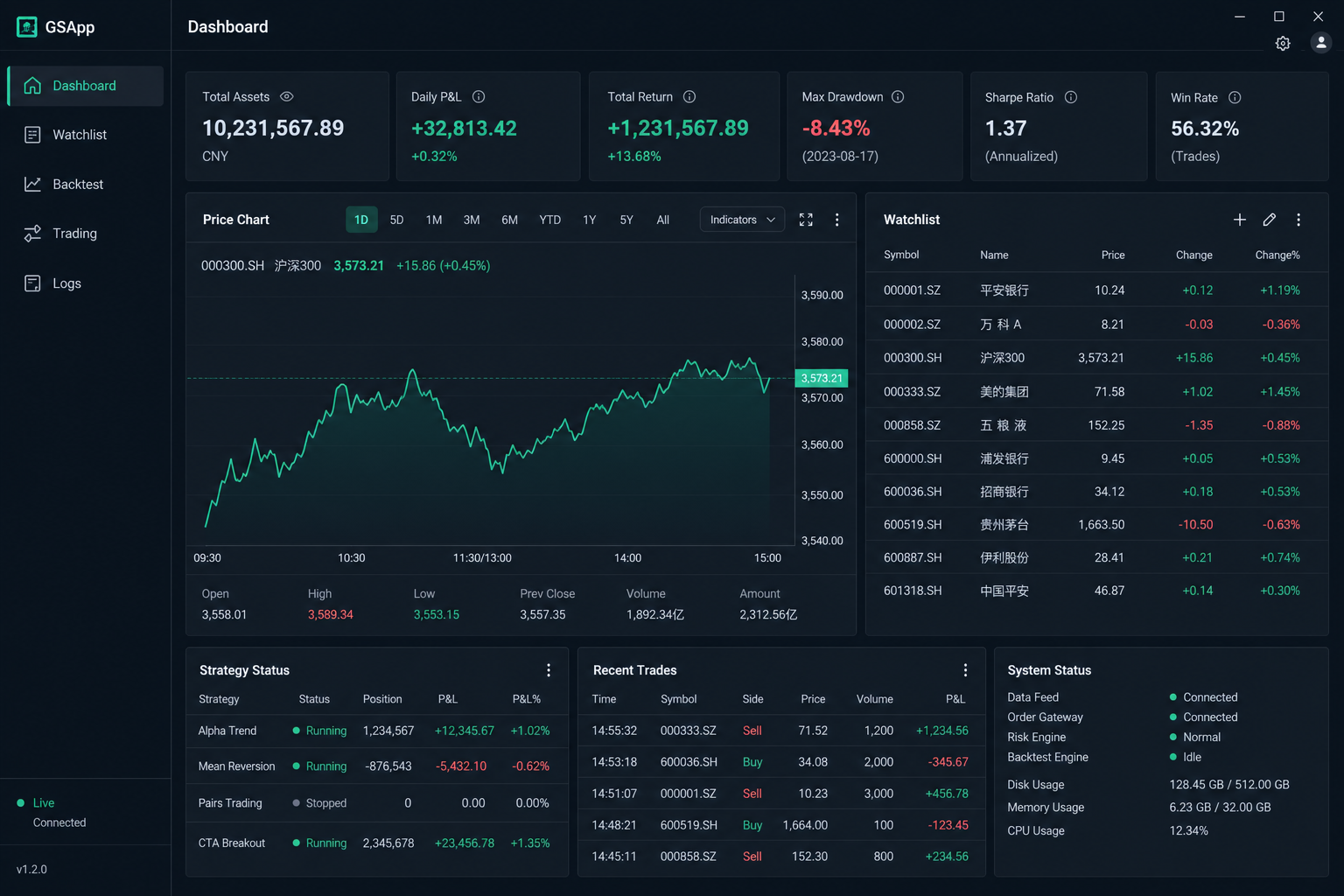Select the 6M chart range
The height and width of the screenshot is (896, 1344).
509,220
